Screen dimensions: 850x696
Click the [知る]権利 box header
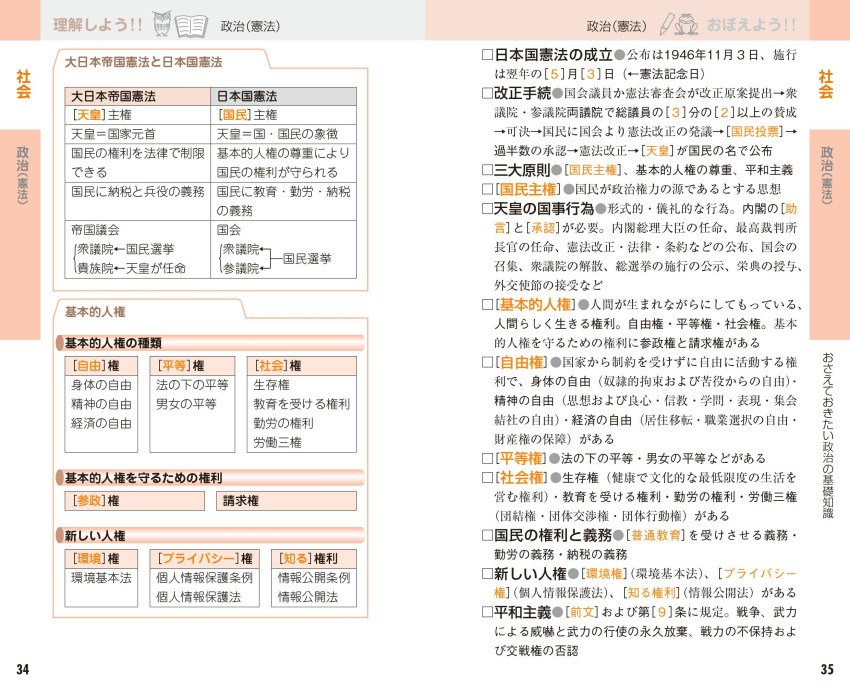click(314, 559)
